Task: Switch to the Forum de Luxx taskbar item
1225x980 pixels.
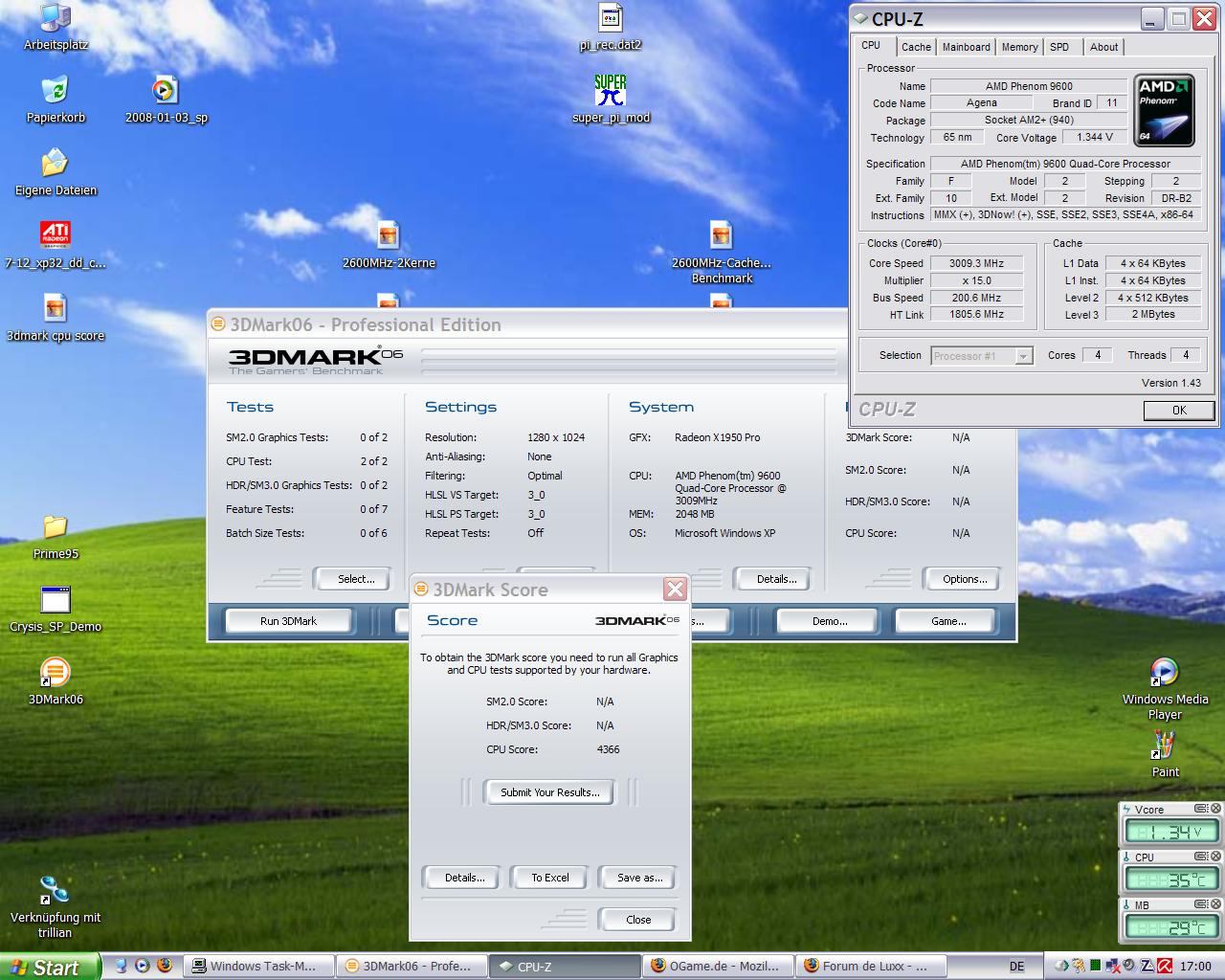Action: coord(871,966)
